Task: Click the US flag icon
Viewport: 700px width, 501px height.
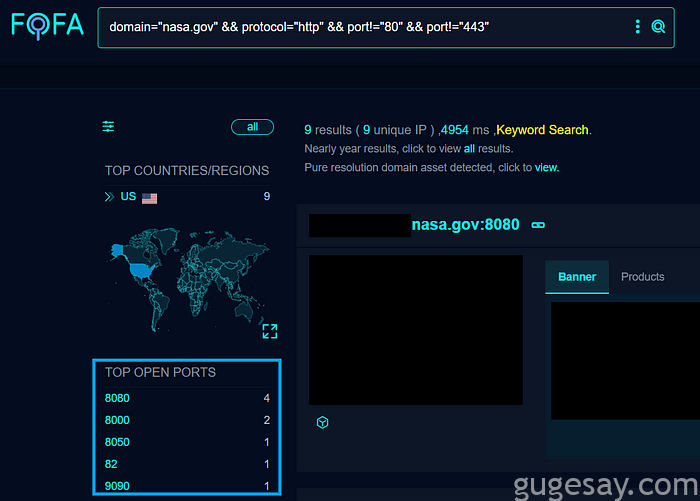Action: 150,198
